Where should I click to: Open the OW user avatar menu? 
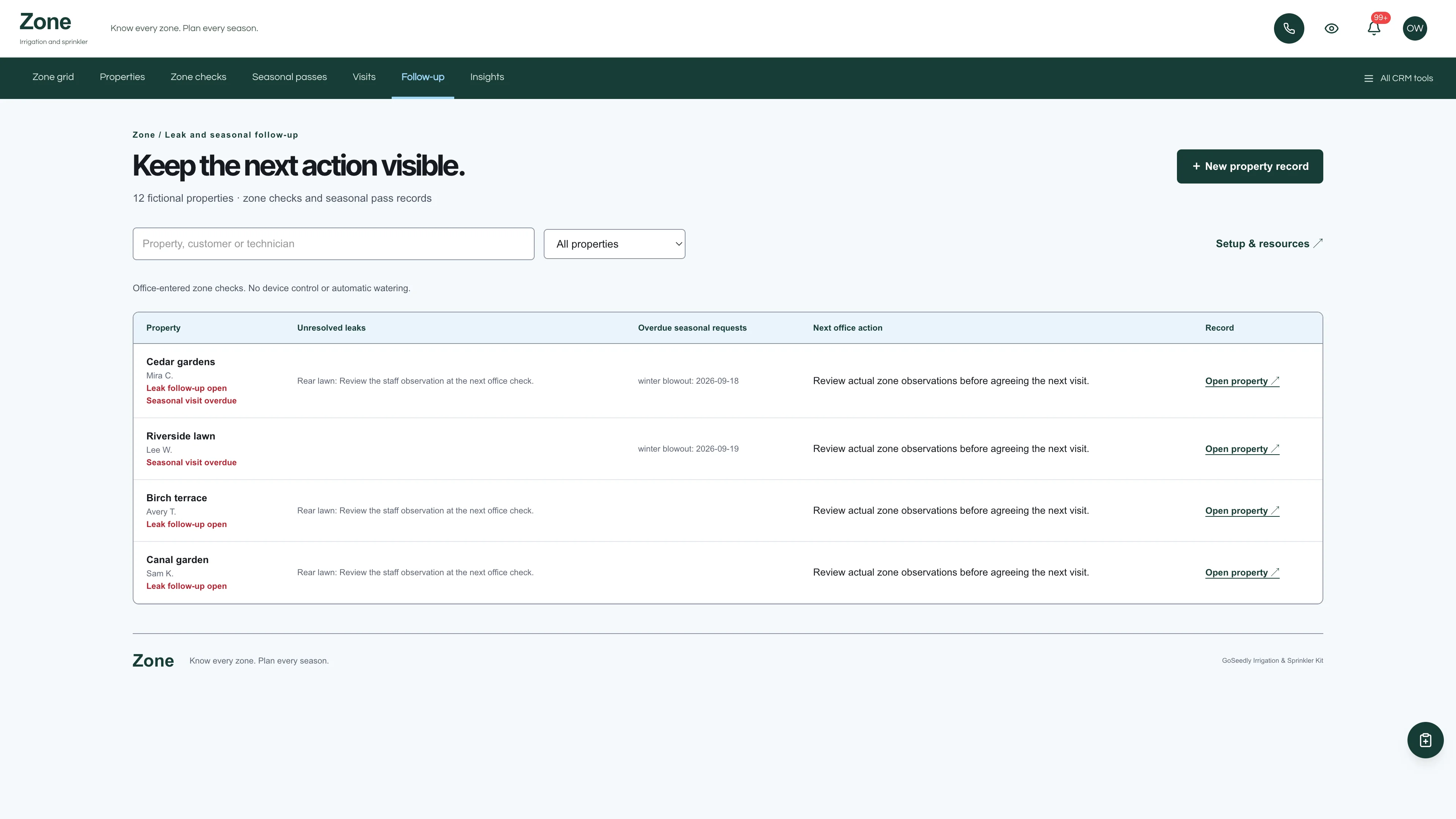click(1415, 28)
